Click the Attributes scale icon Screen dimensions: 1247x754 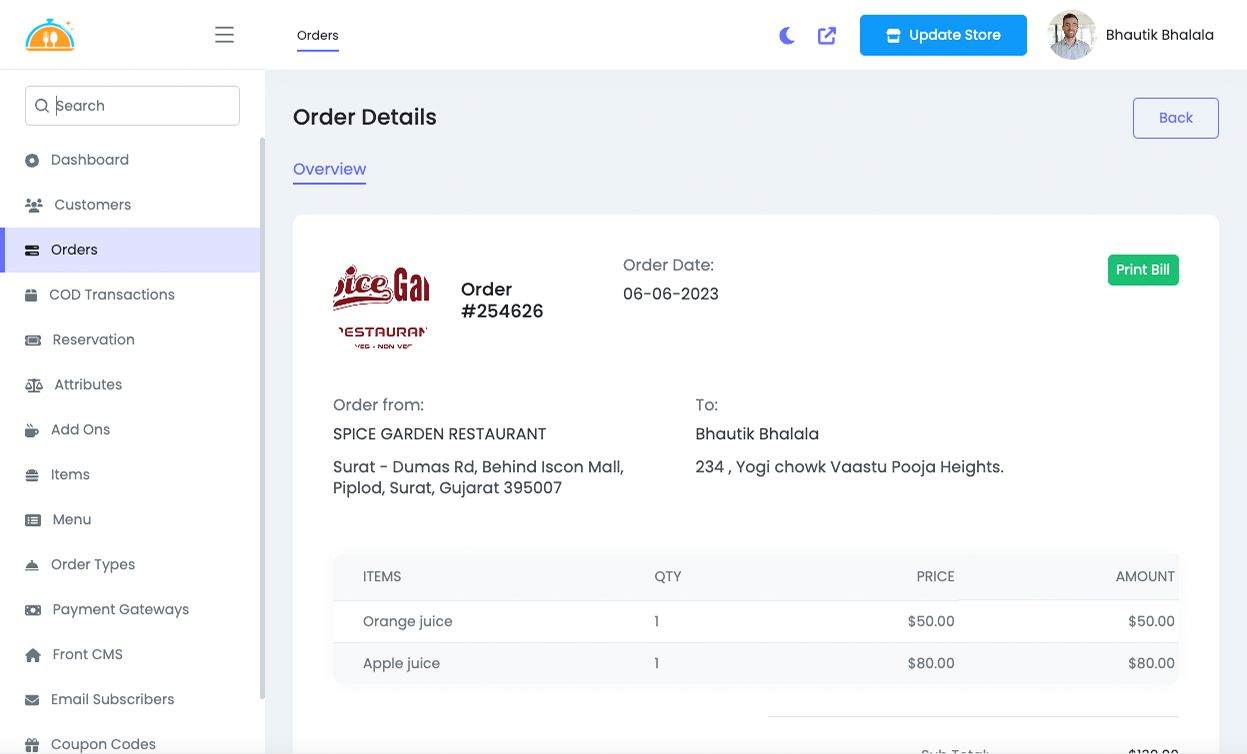tap(34, 385)
